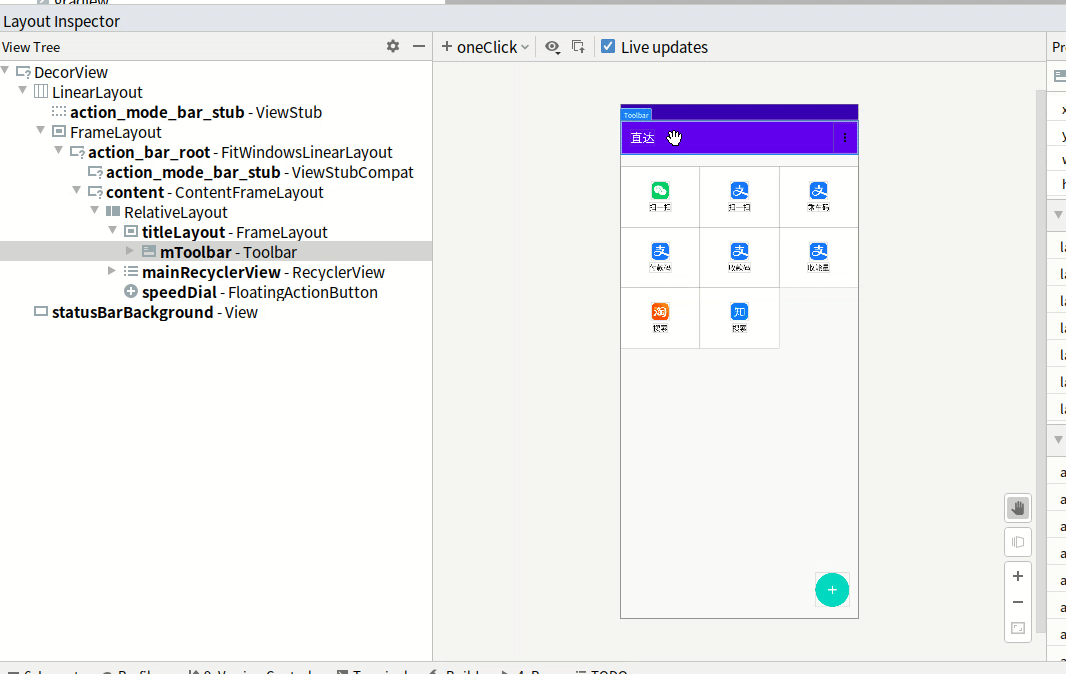Collapse the content node arrow
This screenshot has width=1066, height=674.
[x=77, y=190]
